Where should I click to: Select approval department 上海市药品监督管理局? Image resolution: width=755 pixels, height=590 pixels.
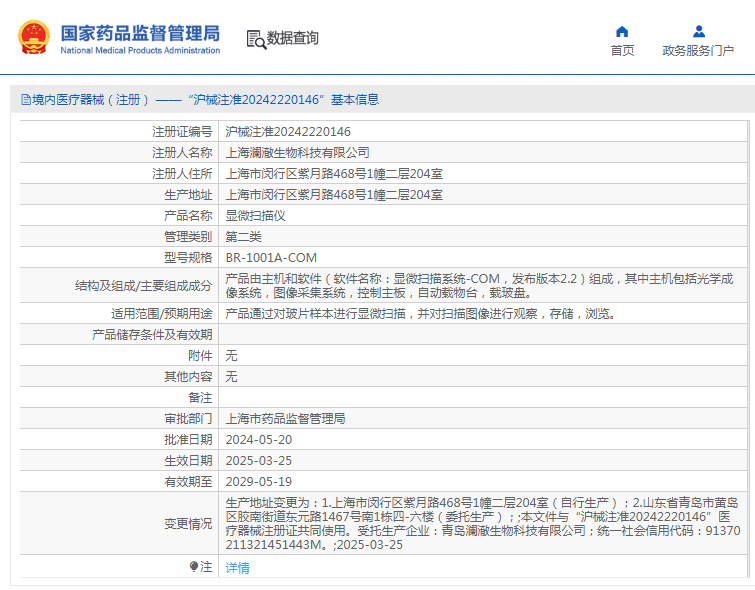pos(286,419)
